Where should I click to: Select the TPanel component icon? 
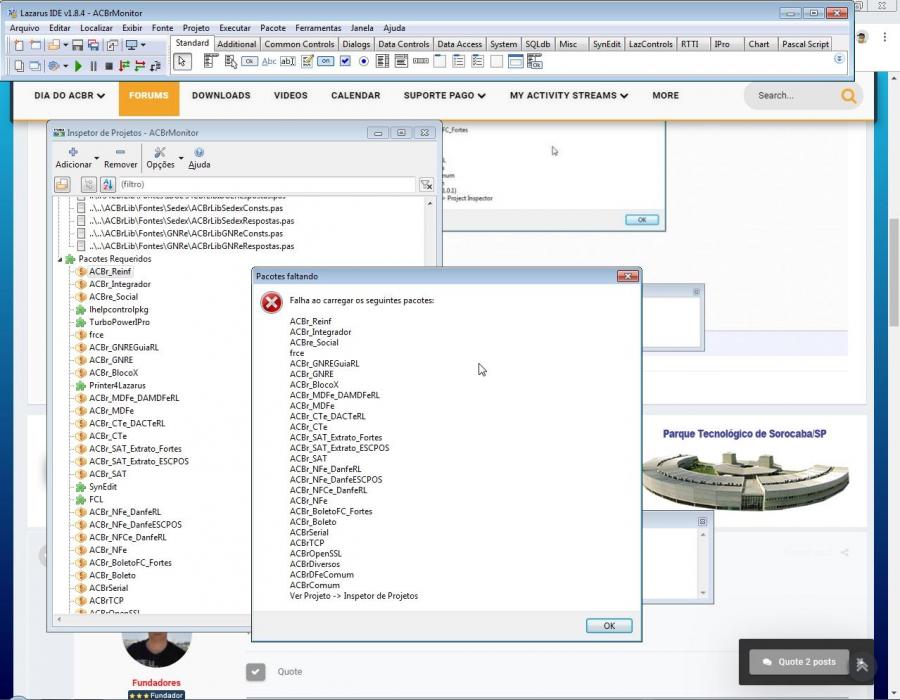click(x=496, y=61)
